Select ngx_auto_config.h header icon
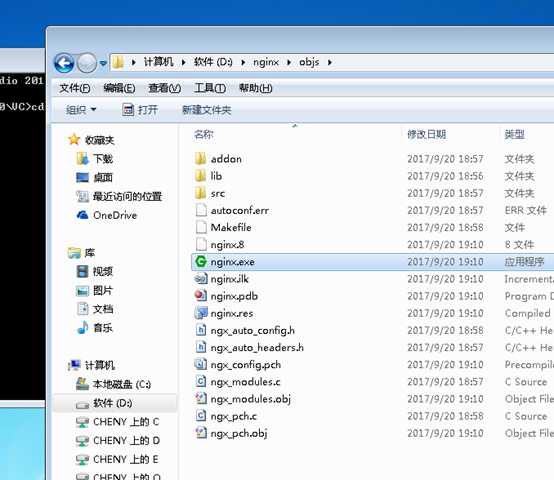 [x=201, y=330]
